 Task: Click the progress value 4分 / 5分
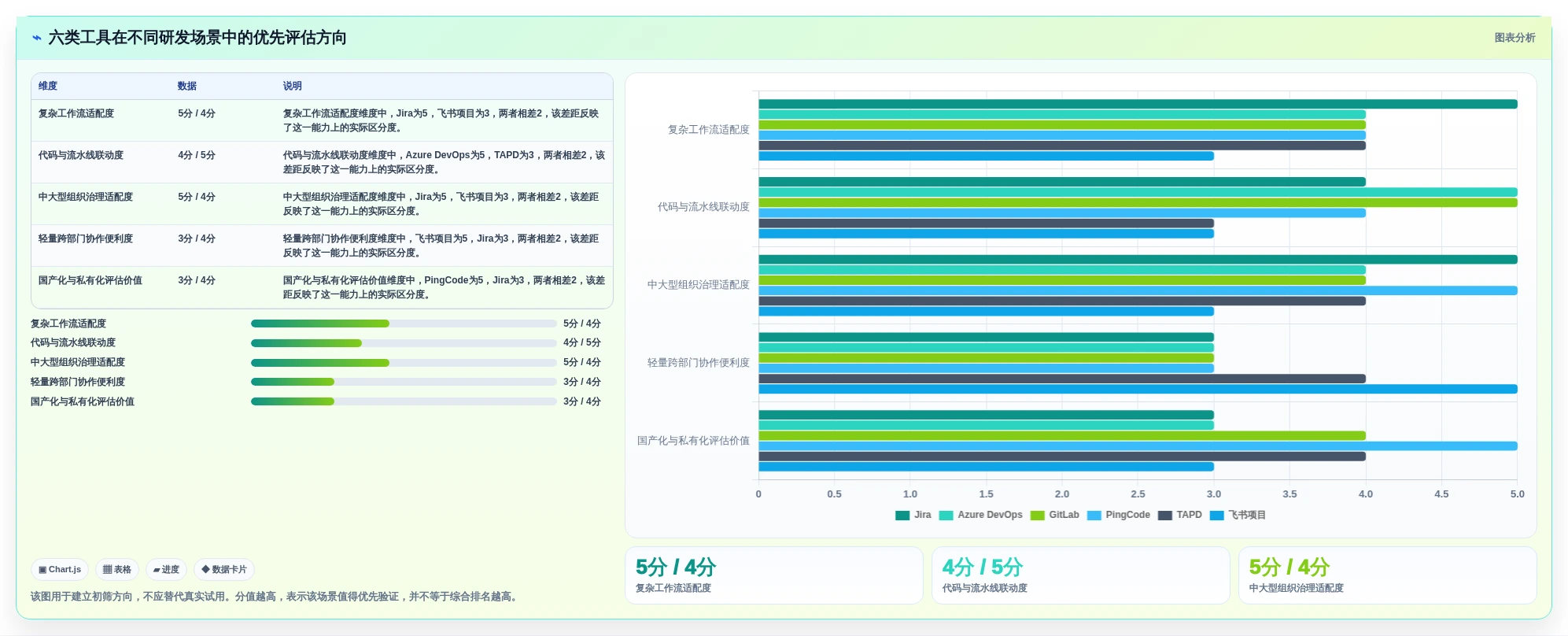[x=582, y=343]
